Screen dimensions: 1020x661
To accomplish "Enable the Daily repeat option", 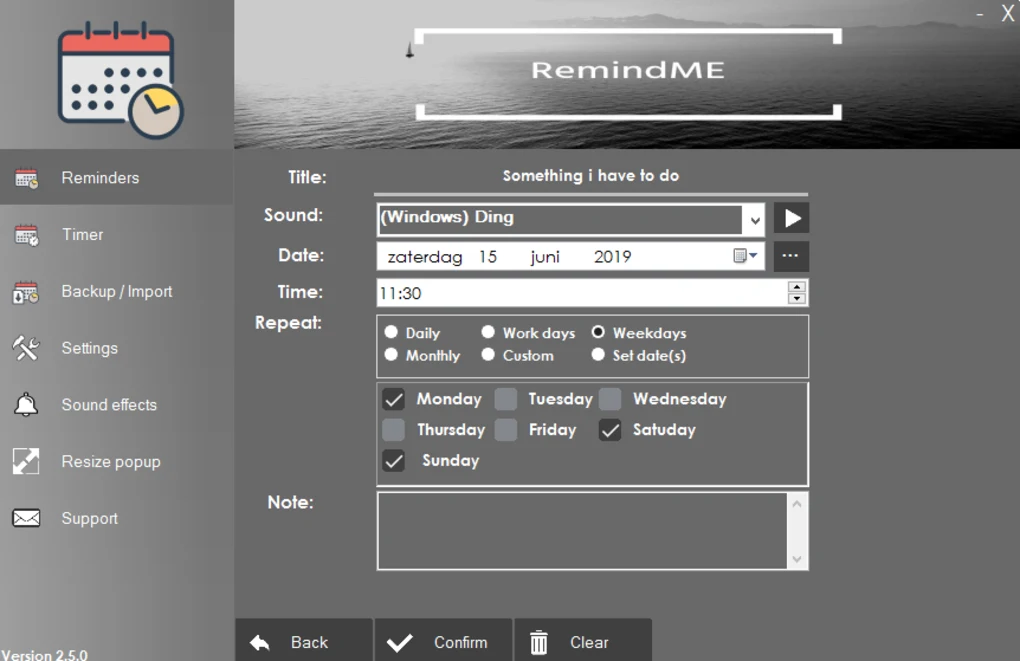I will tap(392, 332).
